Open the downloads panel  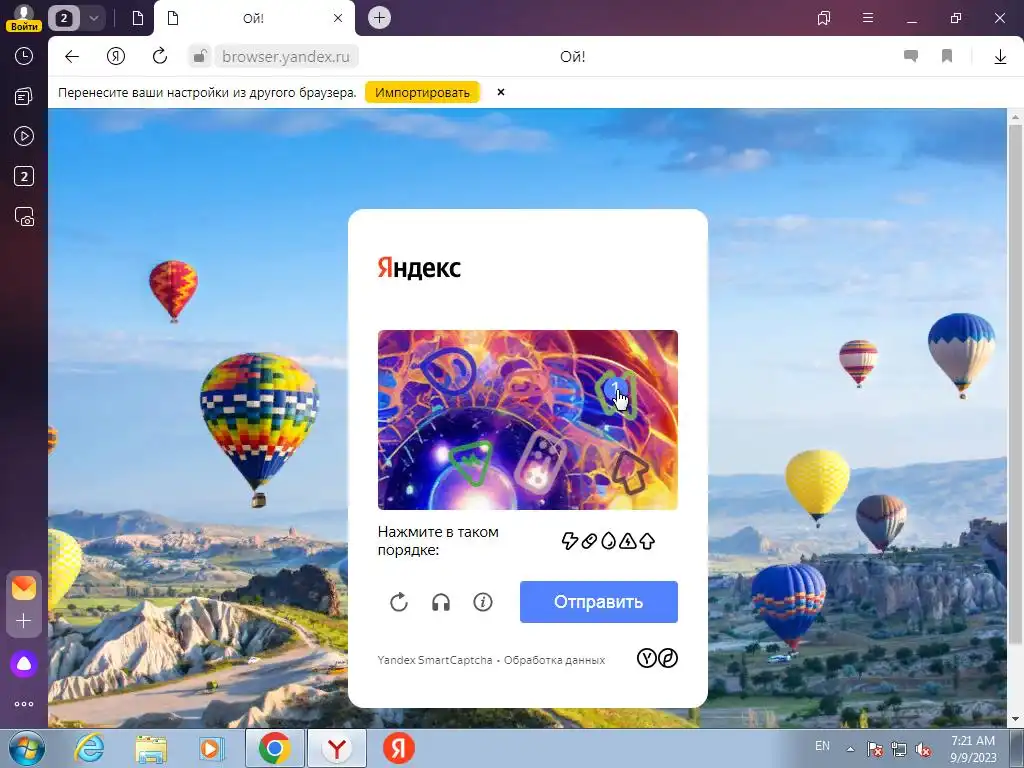pyautogui.click(x=1000, y=57)
